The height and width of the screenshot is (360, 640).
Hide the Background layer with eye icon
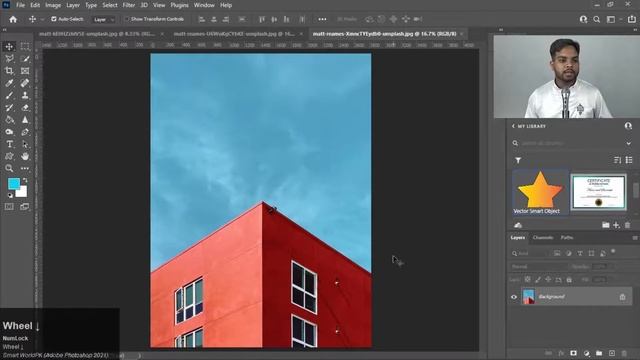coord(514,297)
